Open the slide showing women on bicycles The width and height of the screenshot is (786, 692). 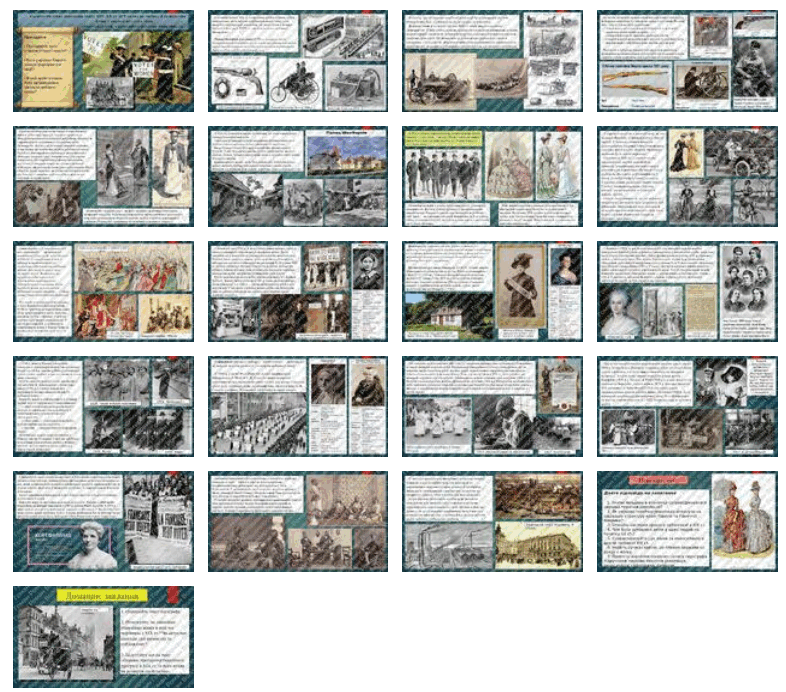pos(687,176)
